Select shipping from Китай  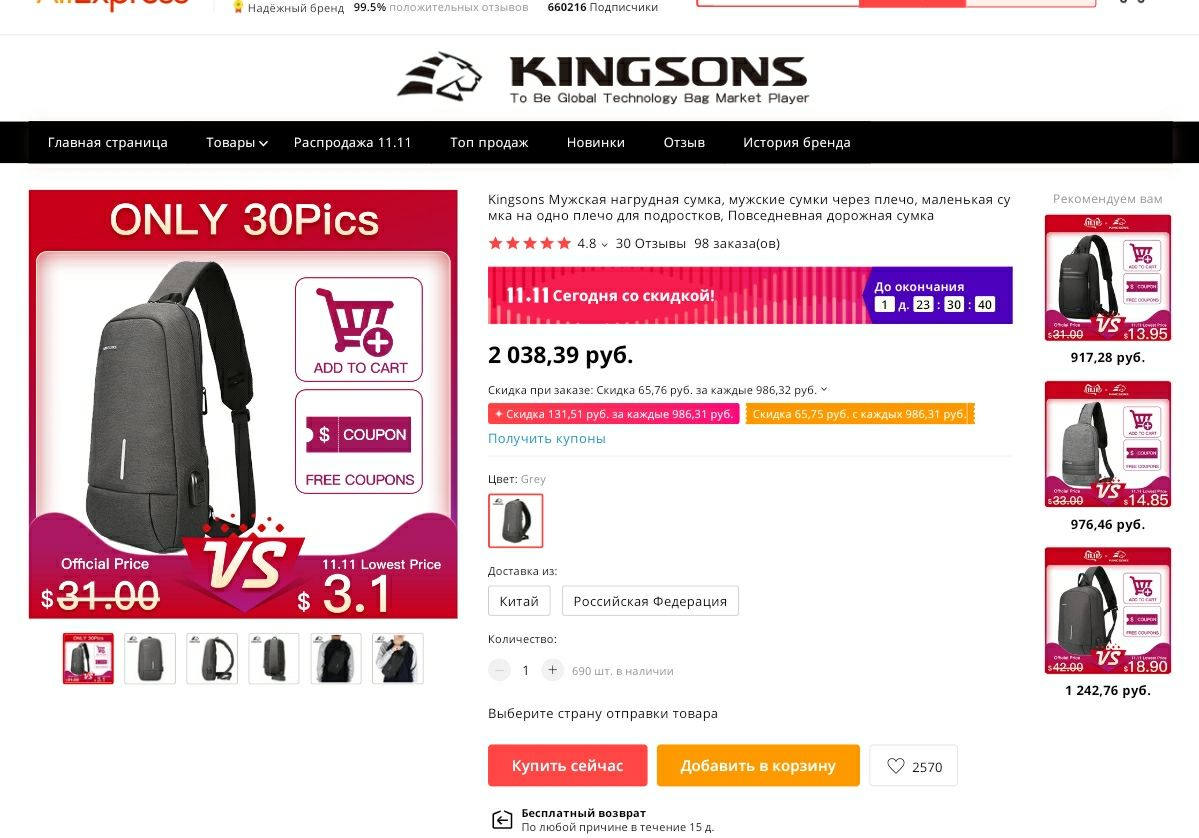click(518, 601)
